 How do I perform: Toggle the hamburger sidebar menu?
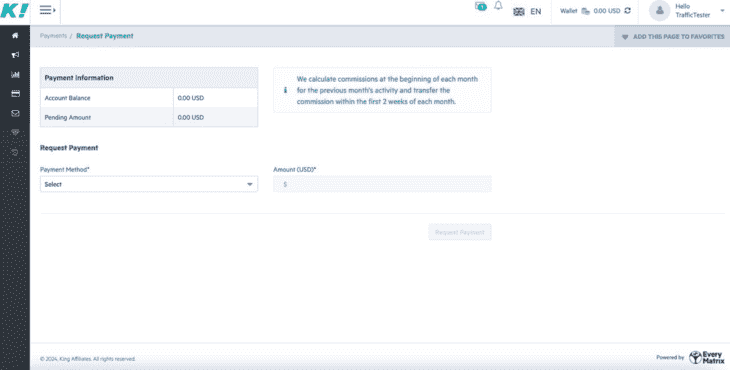click(47, 10)
